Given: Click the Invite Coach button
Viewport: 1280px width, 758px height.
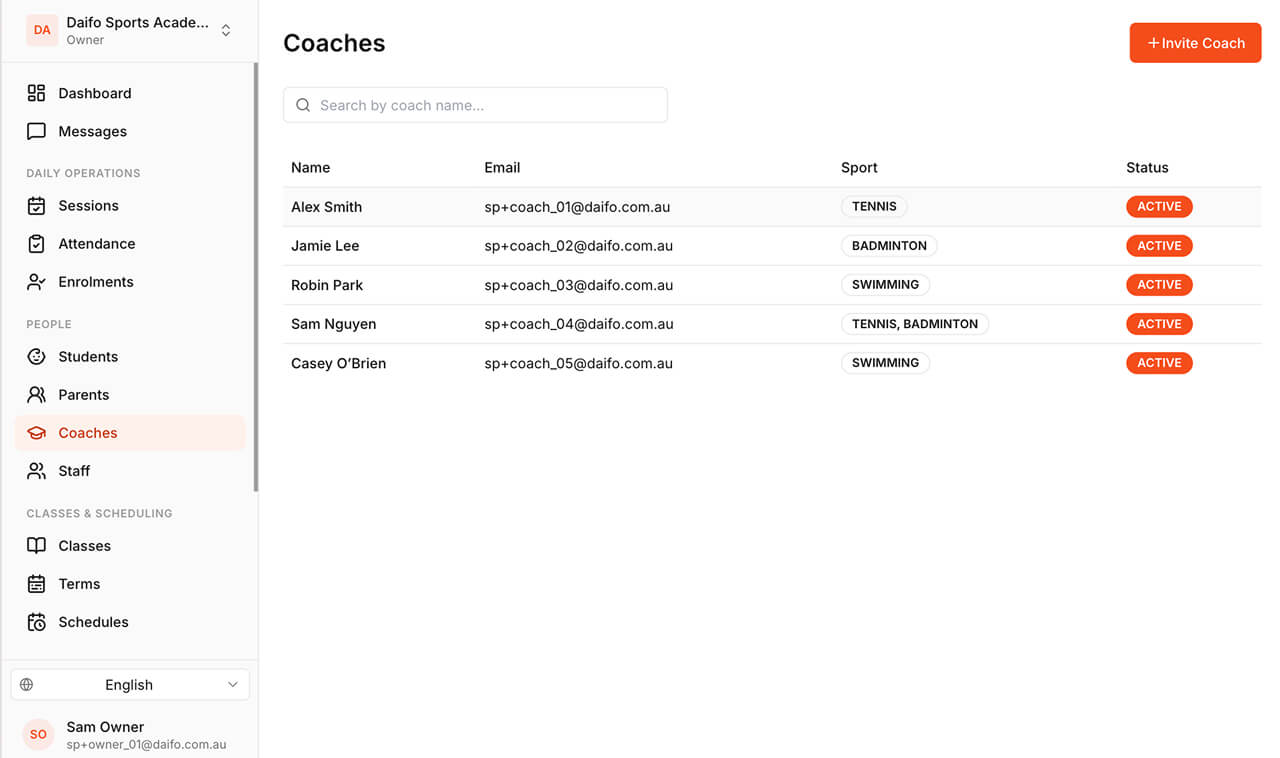Looking at the screenshot, I should click(x=1195, y=43).
